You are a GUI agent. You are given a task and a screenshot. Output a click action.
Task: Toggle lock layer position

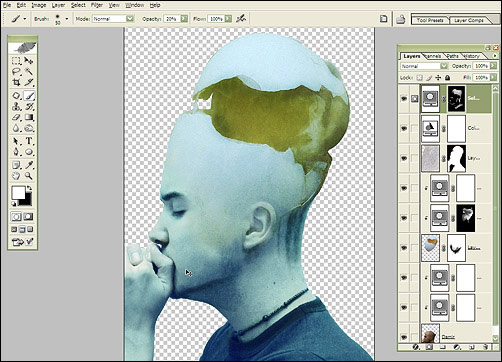coord(438,77)
